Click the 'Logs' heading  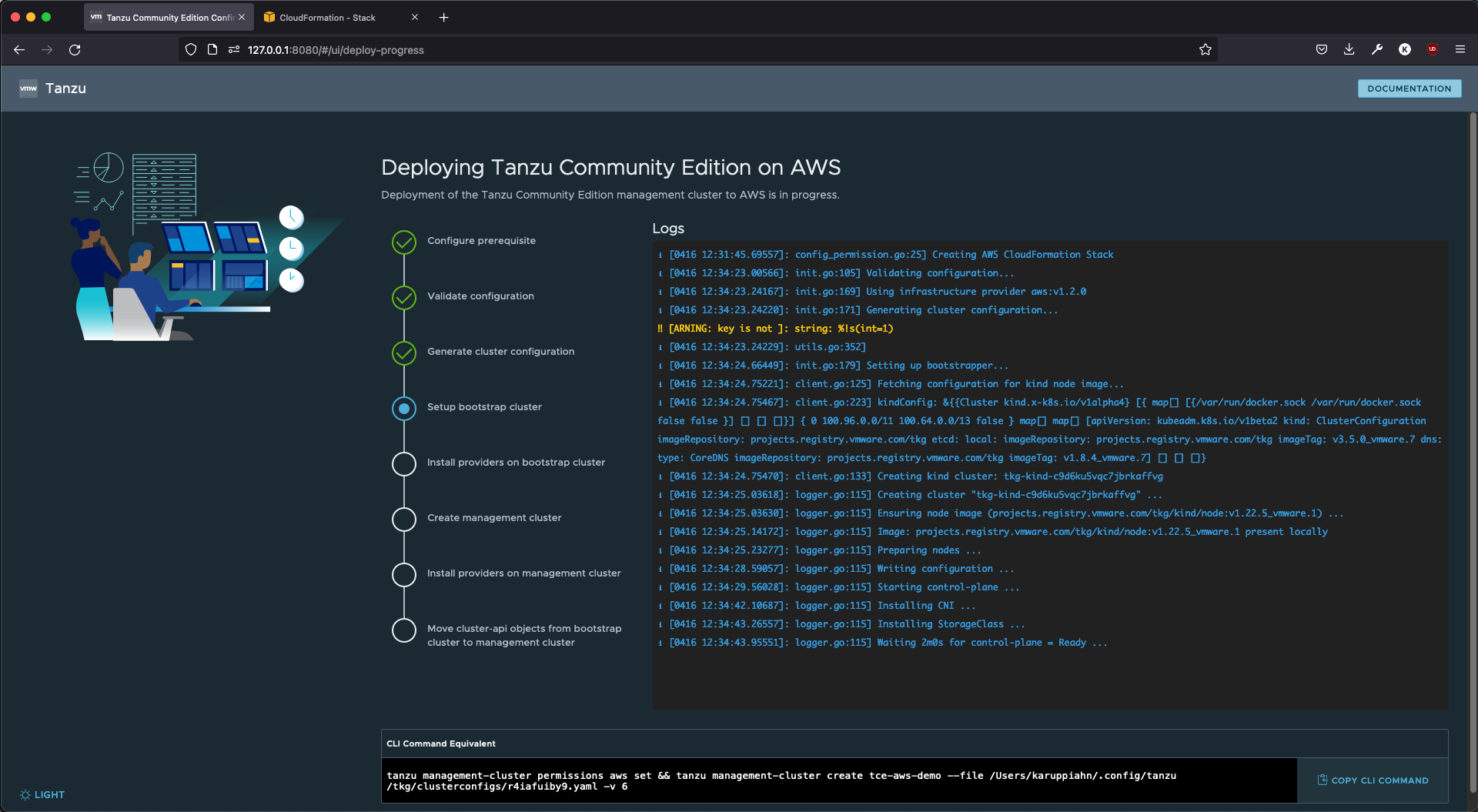coord(668,229)
